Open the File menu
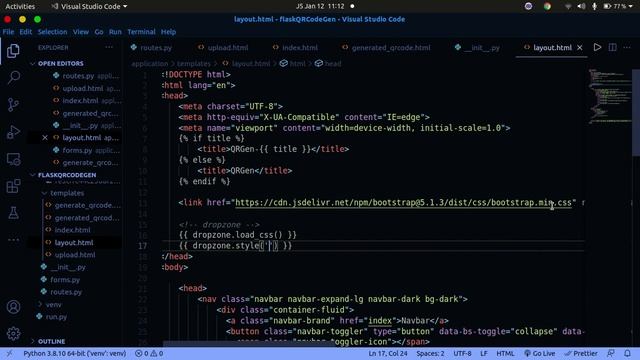The image size is (640, 360). point(8,32)
